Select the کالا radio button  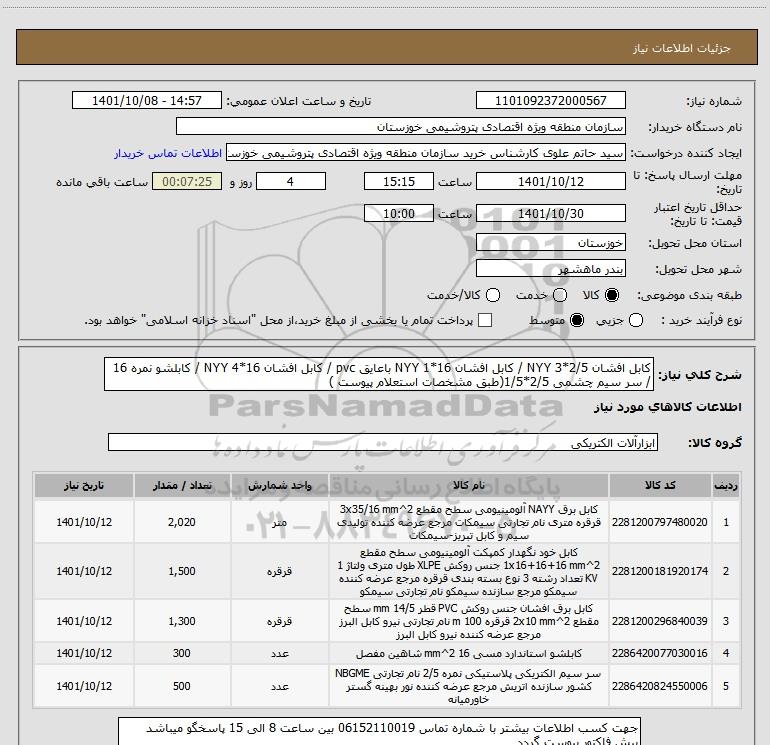click(x=612, y=295)
